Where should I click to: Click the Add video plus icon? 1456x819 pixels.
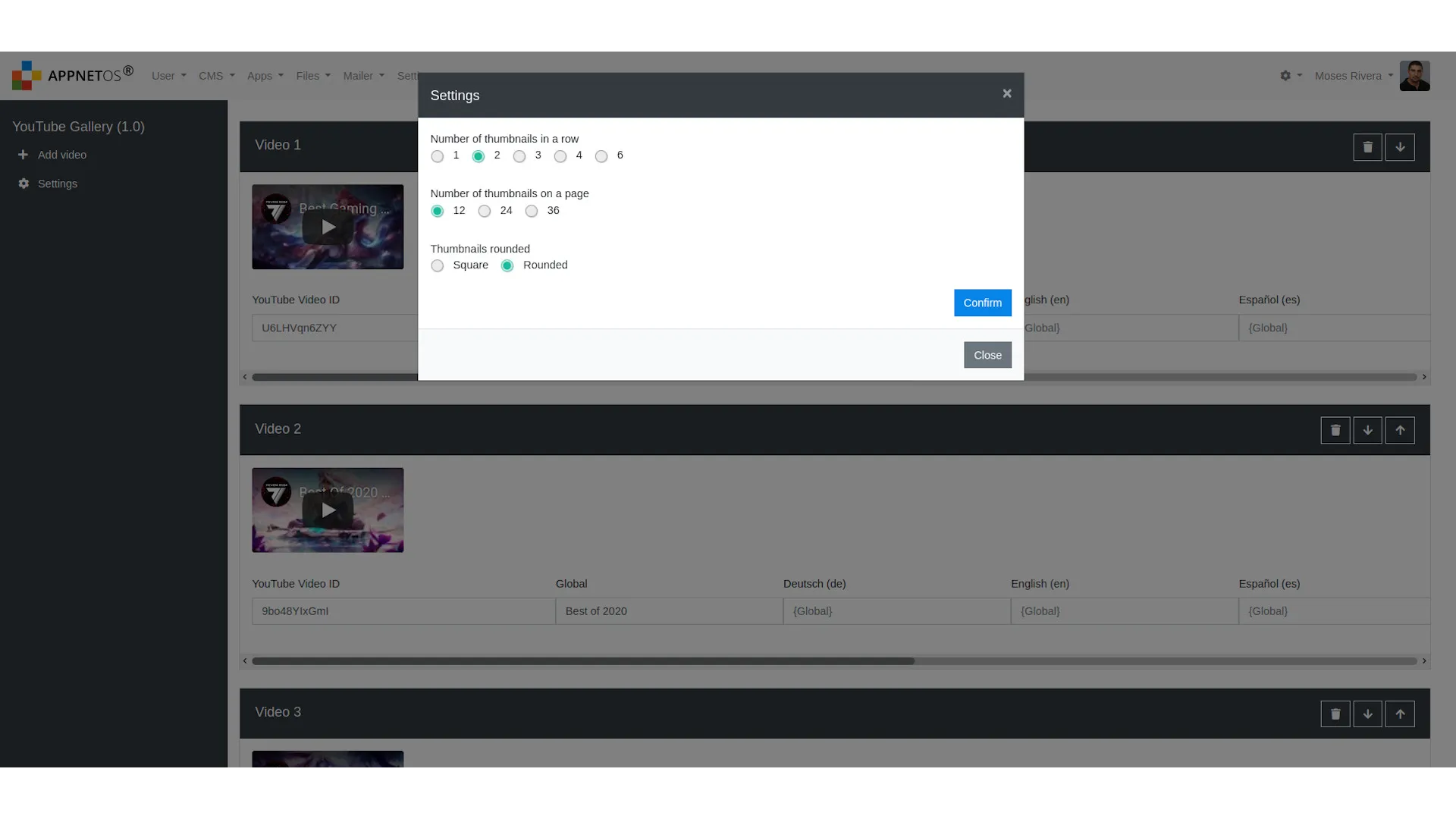[x=22, y=154]
